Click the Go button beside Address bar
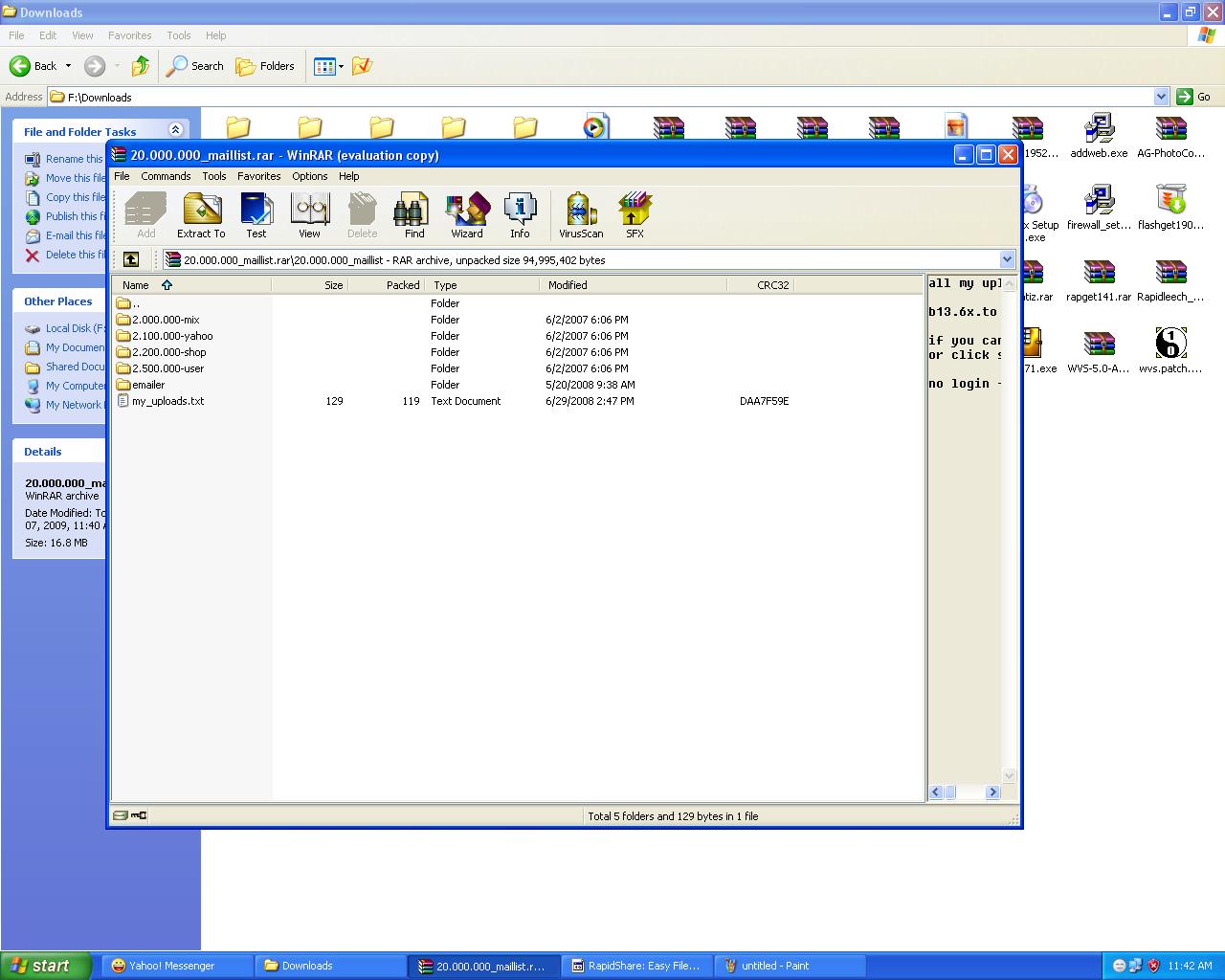Screen dimensions: 1225x980 point(1194,97)
